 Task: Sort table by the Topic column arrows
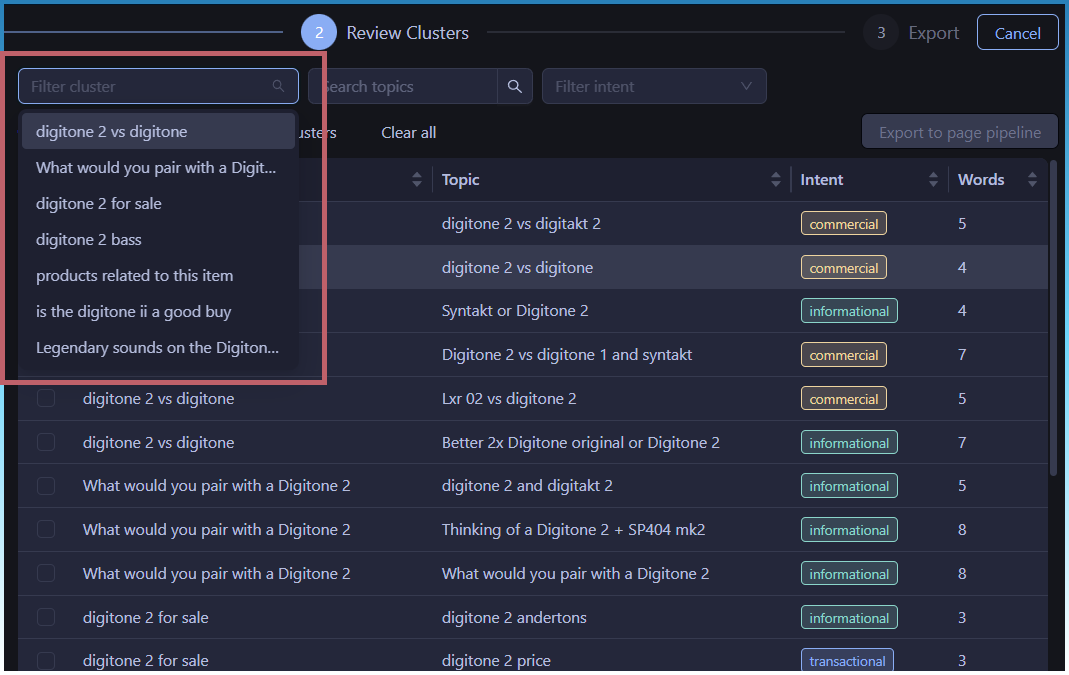click(776, 180)
